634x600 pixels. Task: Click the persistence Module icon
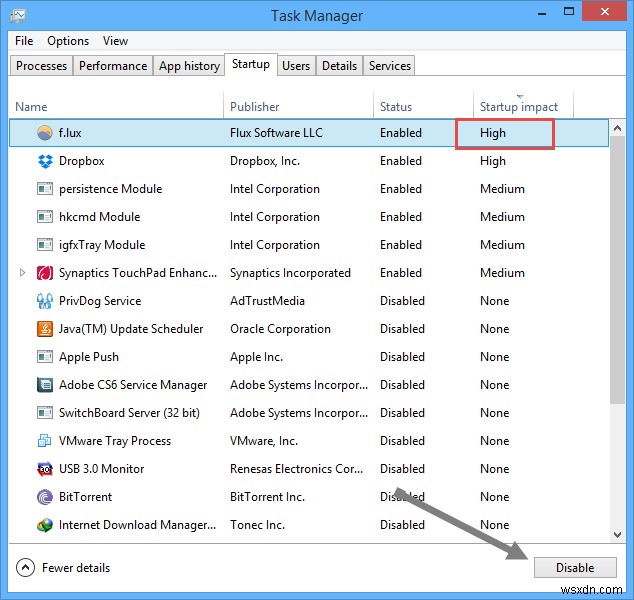tap(44, 189)
